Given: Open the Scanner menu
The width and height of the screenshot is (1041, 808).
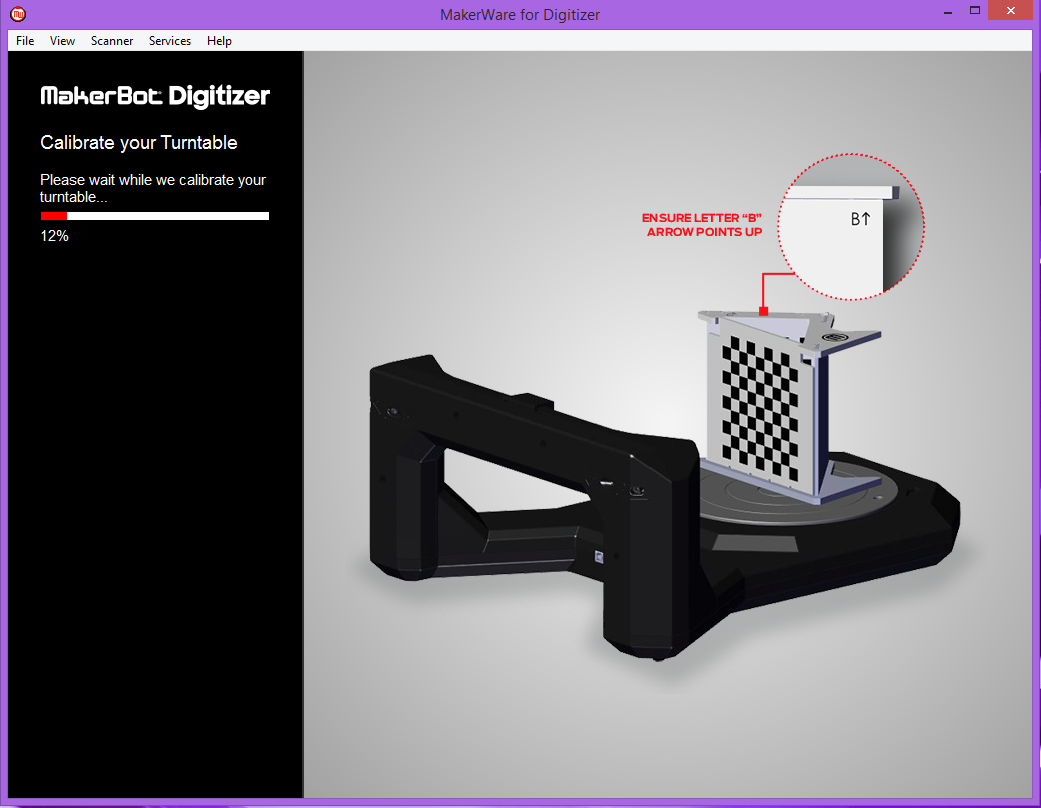Looking at the screenshot, I should point(112,41).
